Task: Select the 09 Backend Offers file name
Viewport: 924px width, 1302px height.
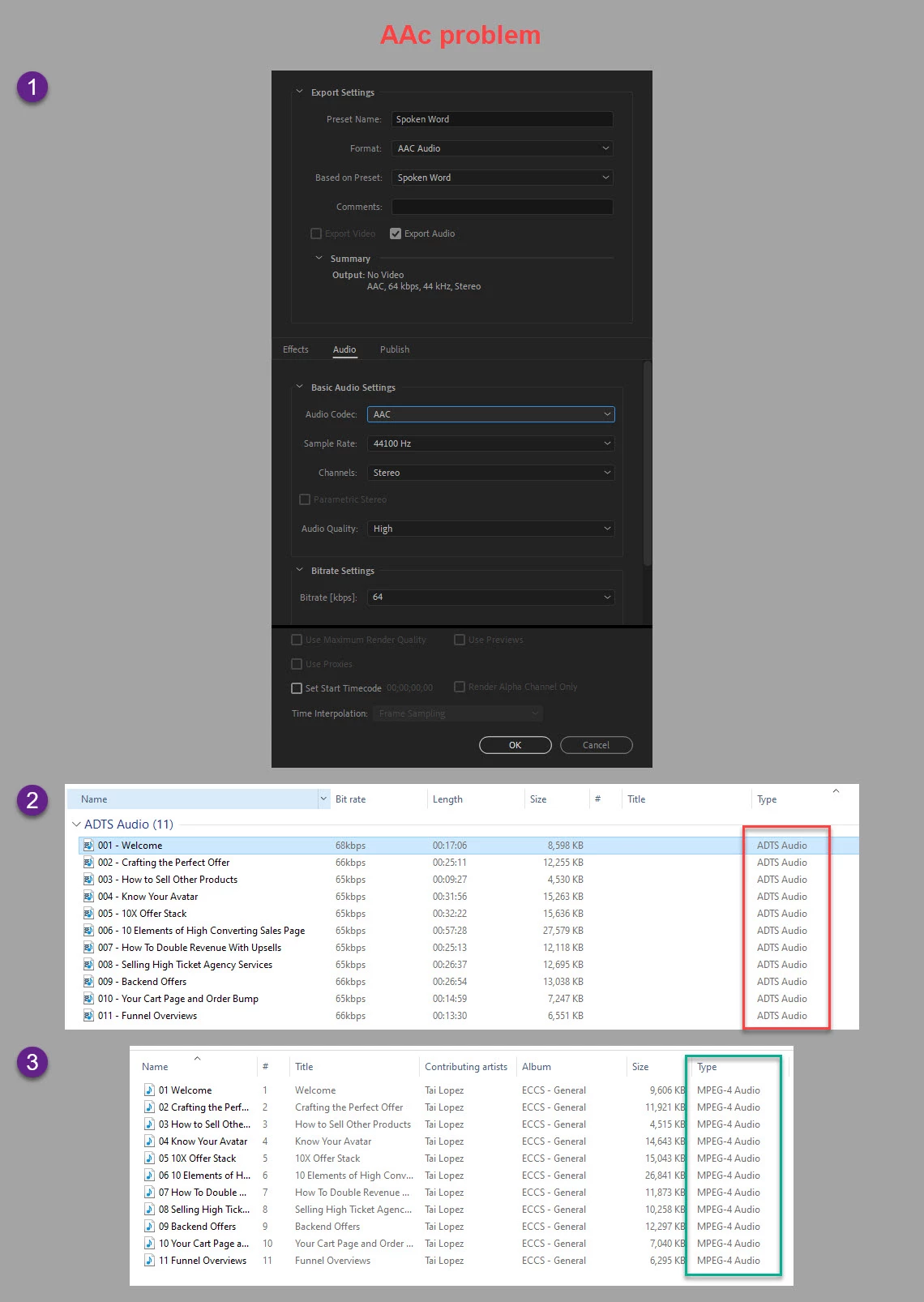Action: 197,1227
